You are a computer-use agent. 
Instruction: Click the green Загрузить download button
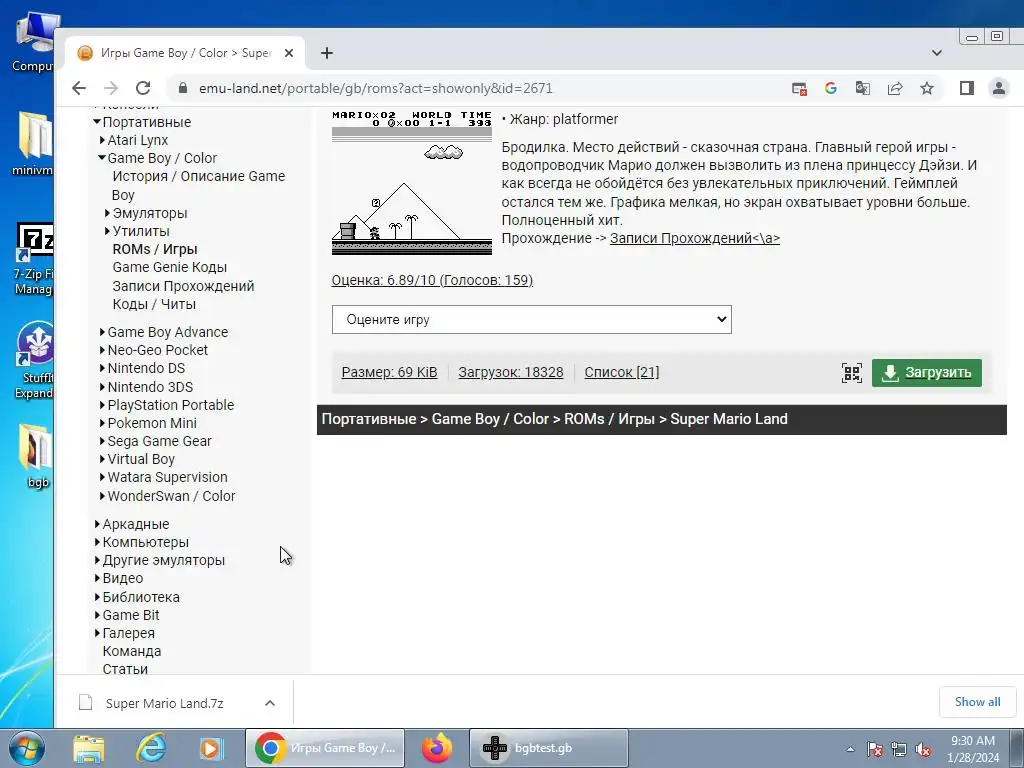[x=927, y=373]
